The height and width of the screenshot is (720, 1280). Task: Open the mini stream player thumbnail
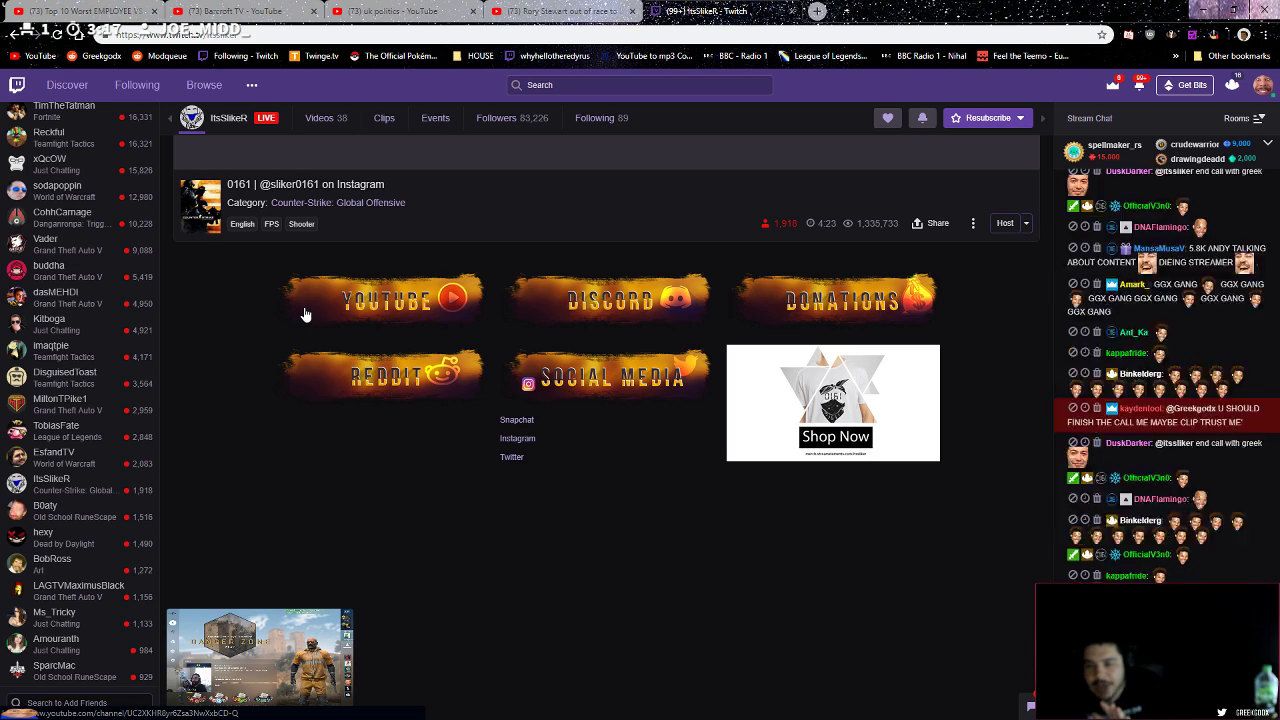coord(260,657)
